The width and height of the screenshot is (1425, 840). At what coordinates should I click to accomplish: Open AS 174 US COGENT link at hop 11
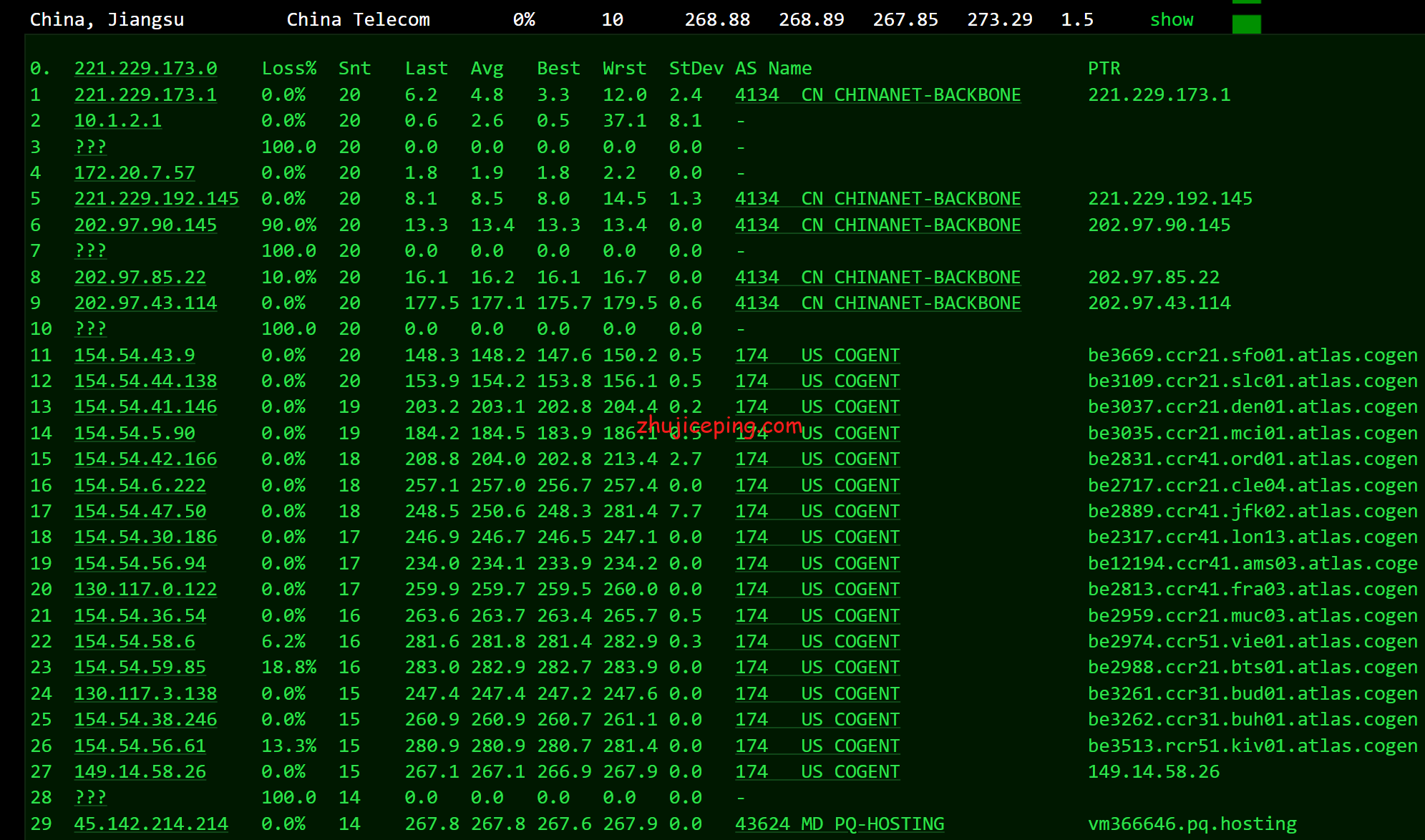[x=817, y=355]
